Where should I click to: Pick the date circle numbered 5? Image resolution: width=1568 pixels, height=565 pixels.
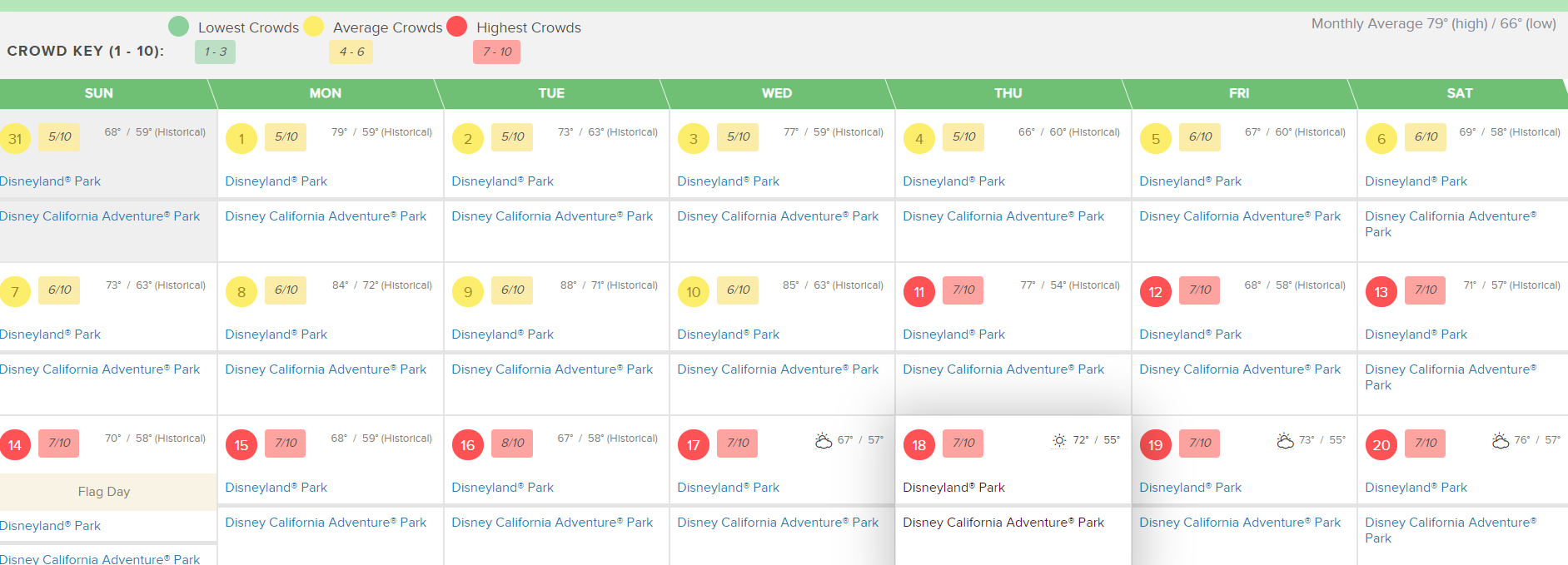point(1156,139)
